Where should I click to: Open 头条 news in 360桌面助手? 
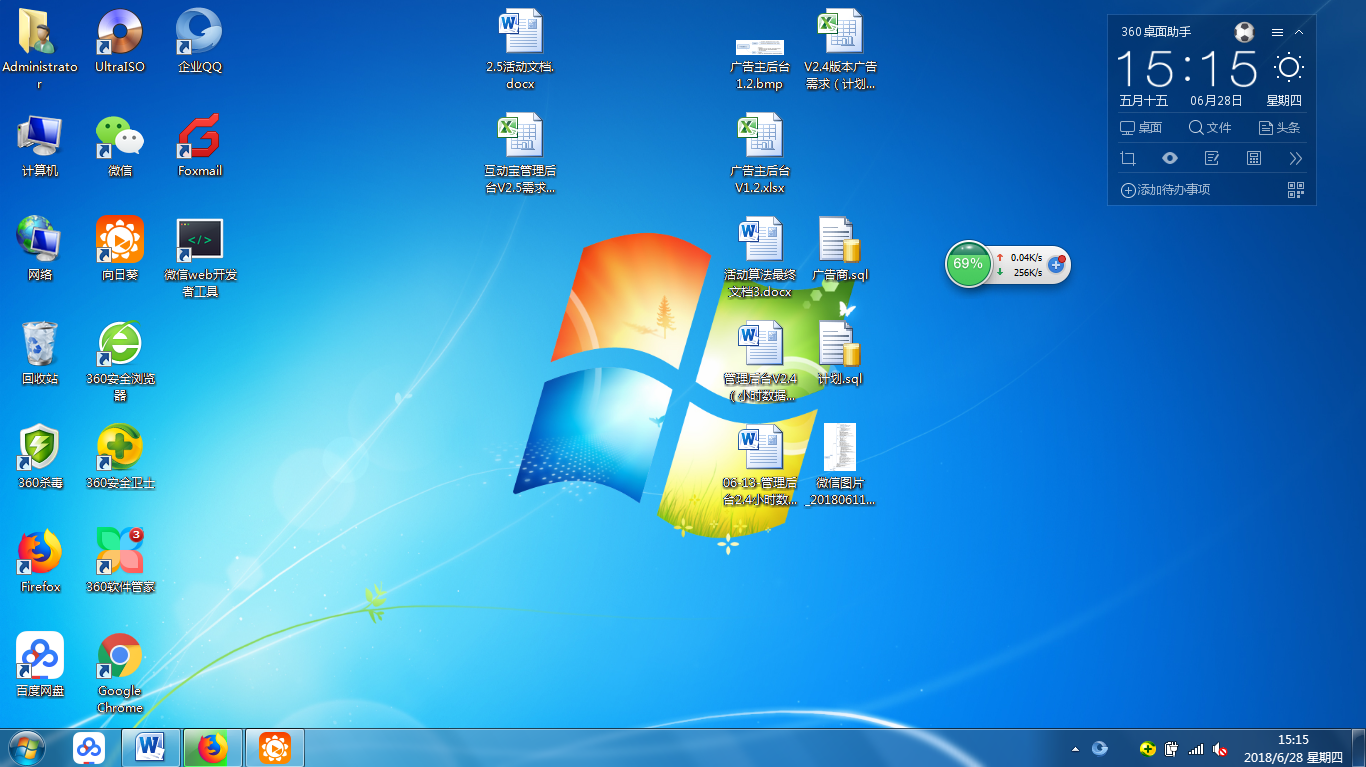(1280, 128)
